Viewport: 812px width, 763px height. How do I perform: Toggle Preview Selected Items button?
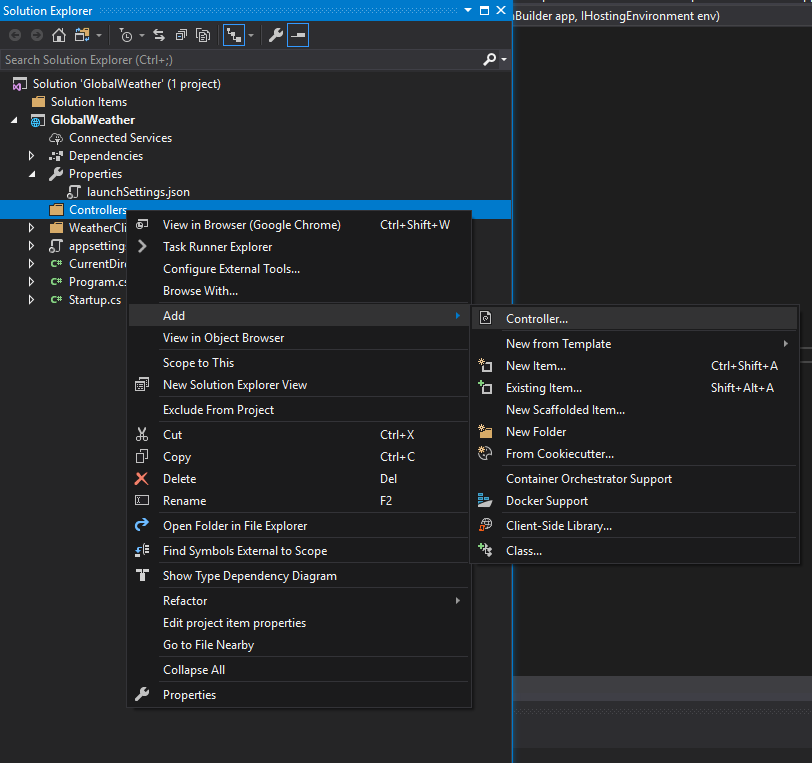pyautogui.click(x=298, y=35)
